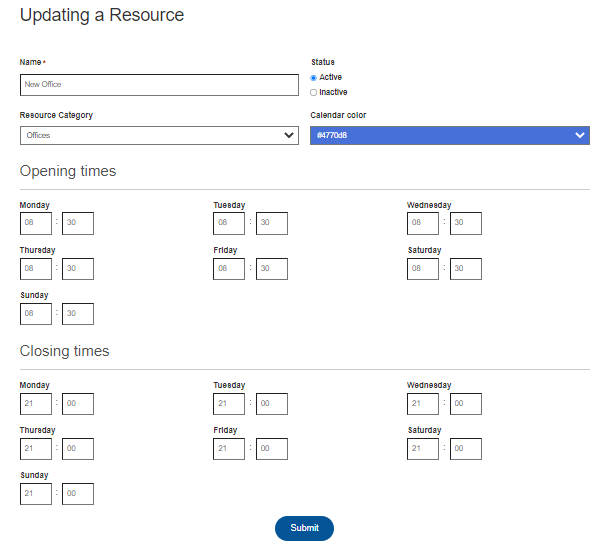Screen dimensions: 606x548
Task: Click the Submit button
Action: click(304, 528)
